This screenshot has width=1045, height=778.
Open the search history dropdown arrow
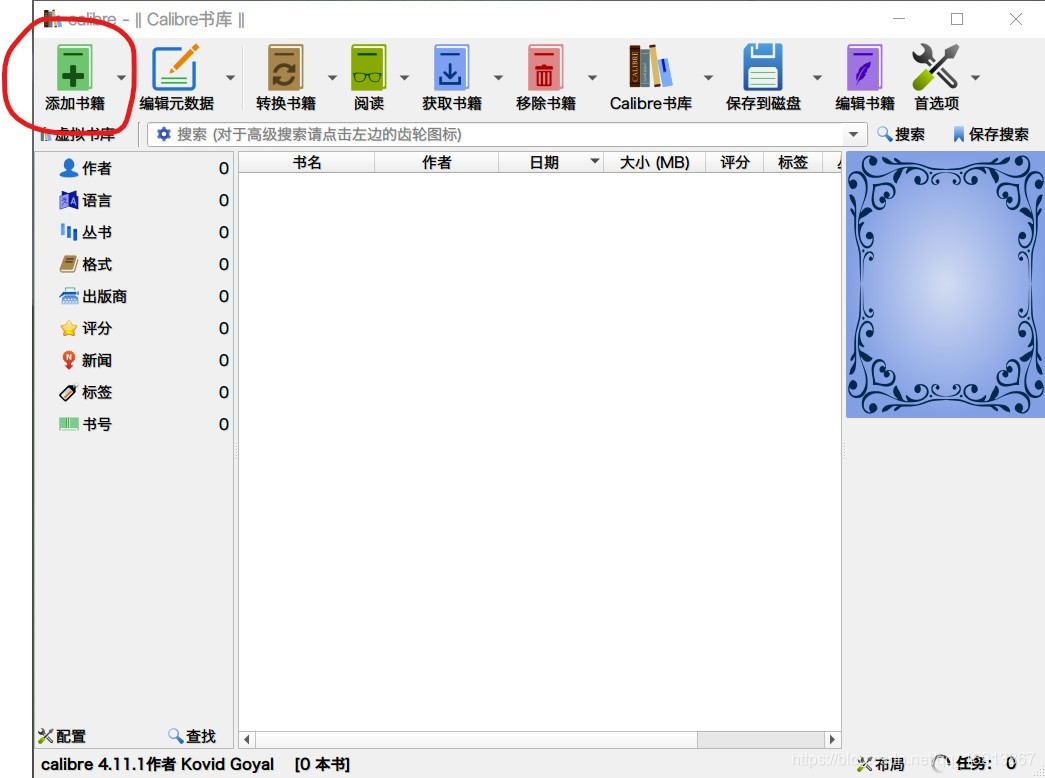coord(854,134)
